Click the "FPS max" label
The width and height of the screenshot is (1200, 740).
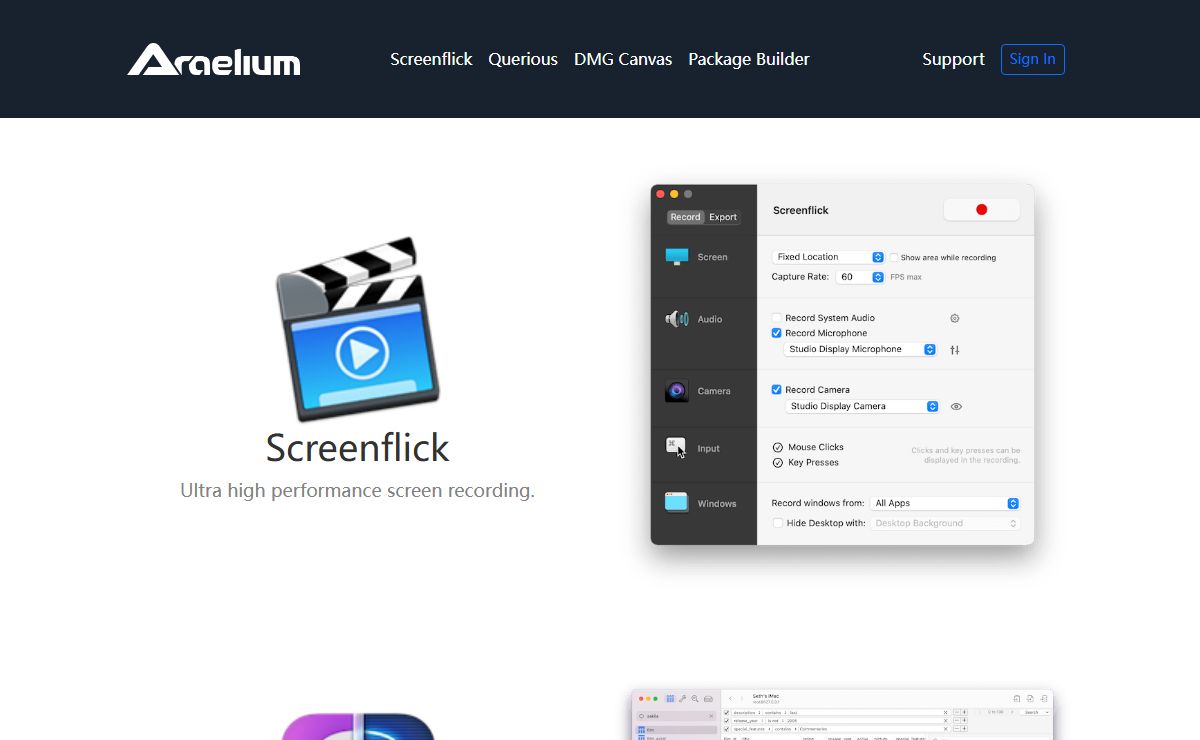[906, 277]
